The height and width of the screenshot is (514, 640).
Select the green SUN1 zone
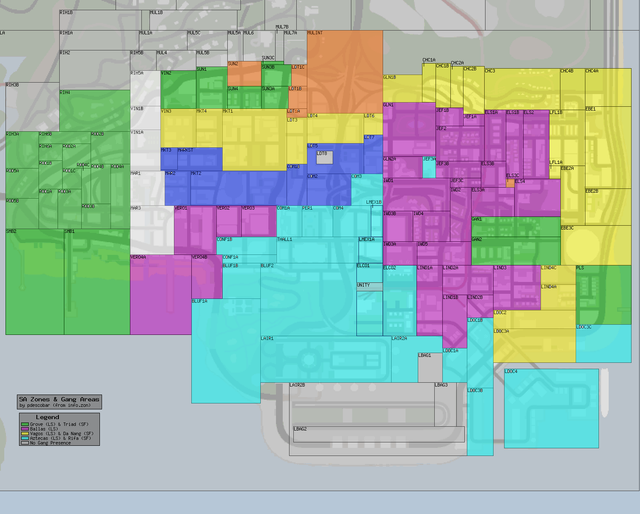(212, 88)
